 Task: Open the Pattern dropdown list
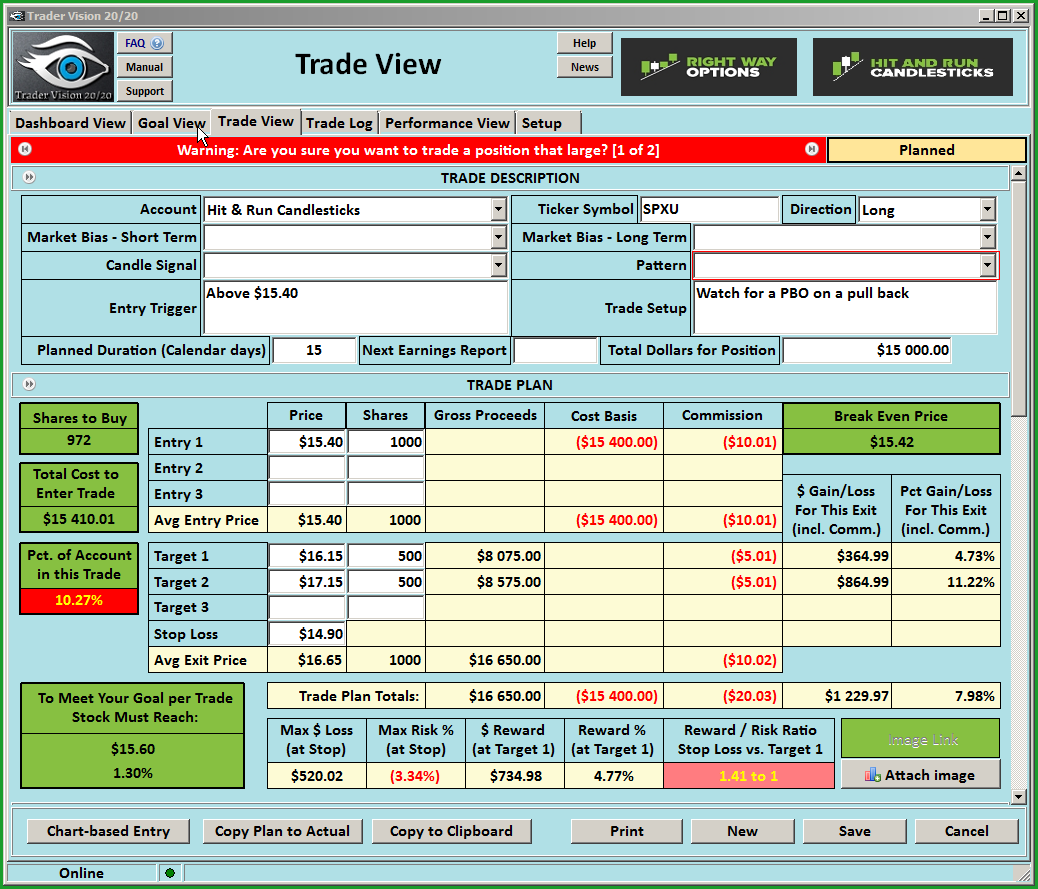pos(987,266)
